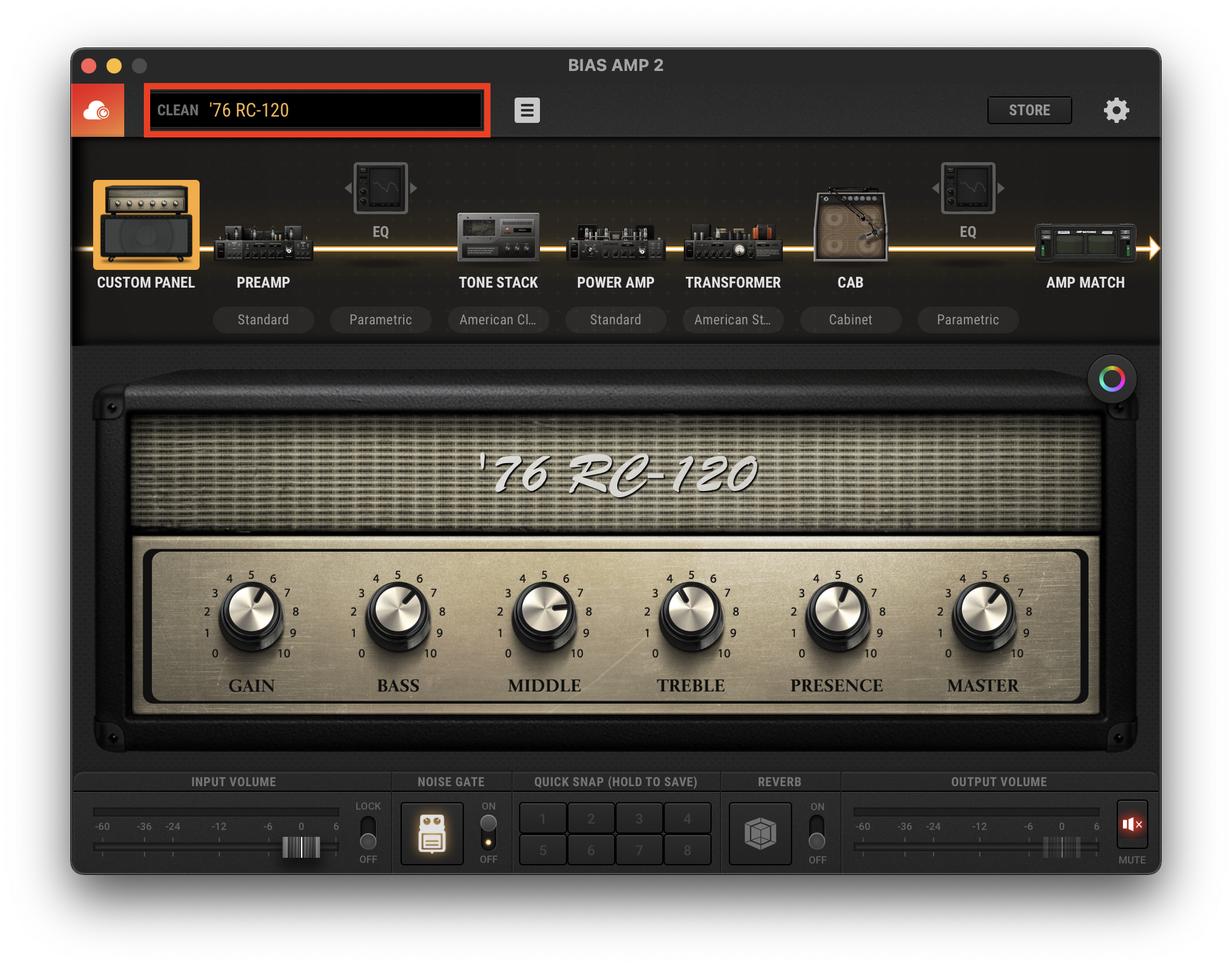
Task: Open settings with the gear icon
Action: [1116, 110]
